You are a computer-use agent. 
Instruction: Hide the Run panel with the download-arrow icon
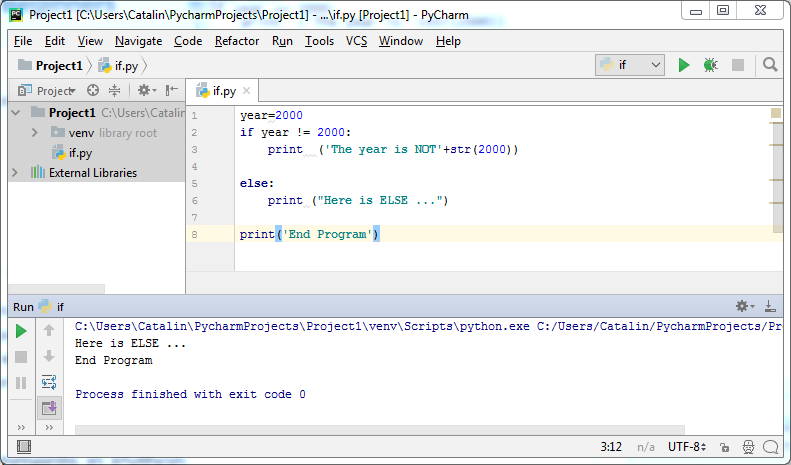[770, 306]
